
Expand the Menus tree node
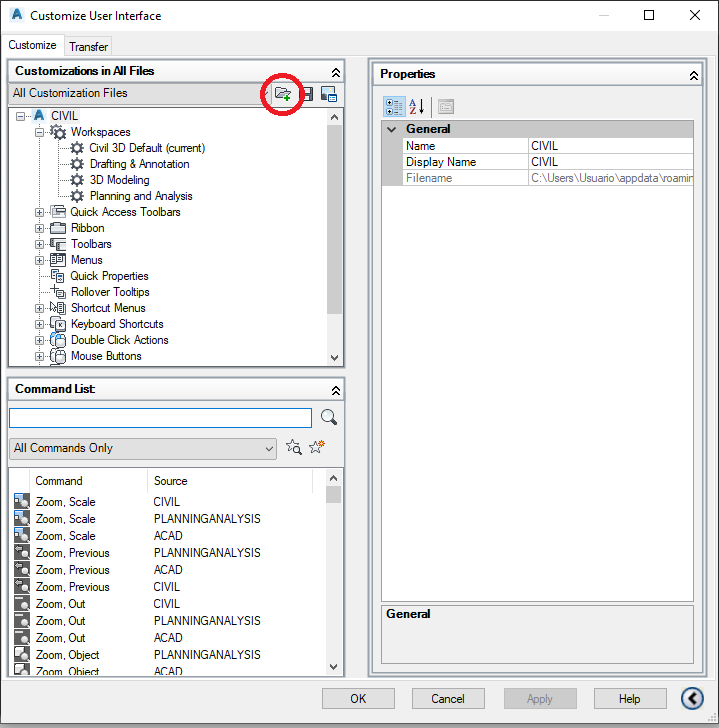39,260
